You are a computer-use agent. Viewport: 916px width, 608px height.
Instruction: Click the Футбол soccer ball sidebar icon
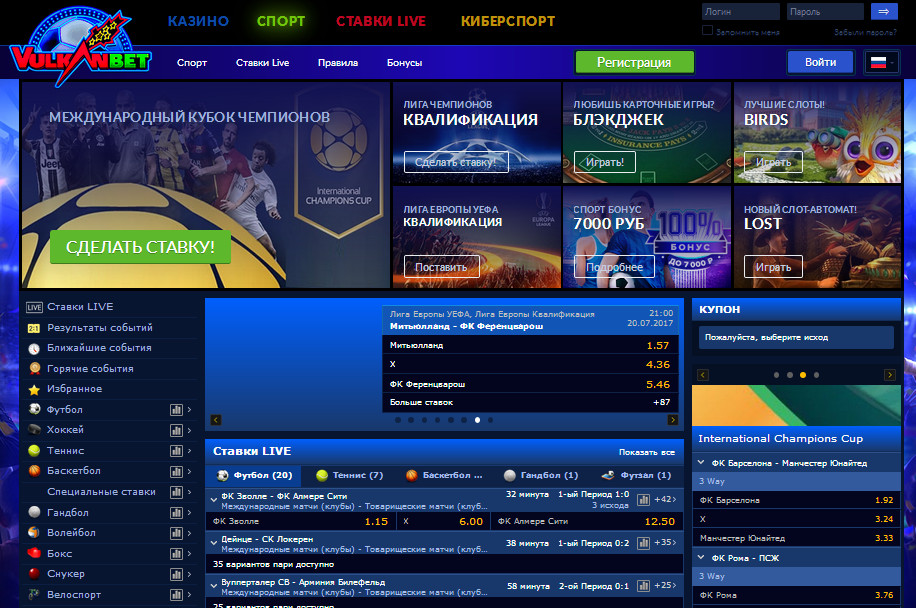(34, 409)
